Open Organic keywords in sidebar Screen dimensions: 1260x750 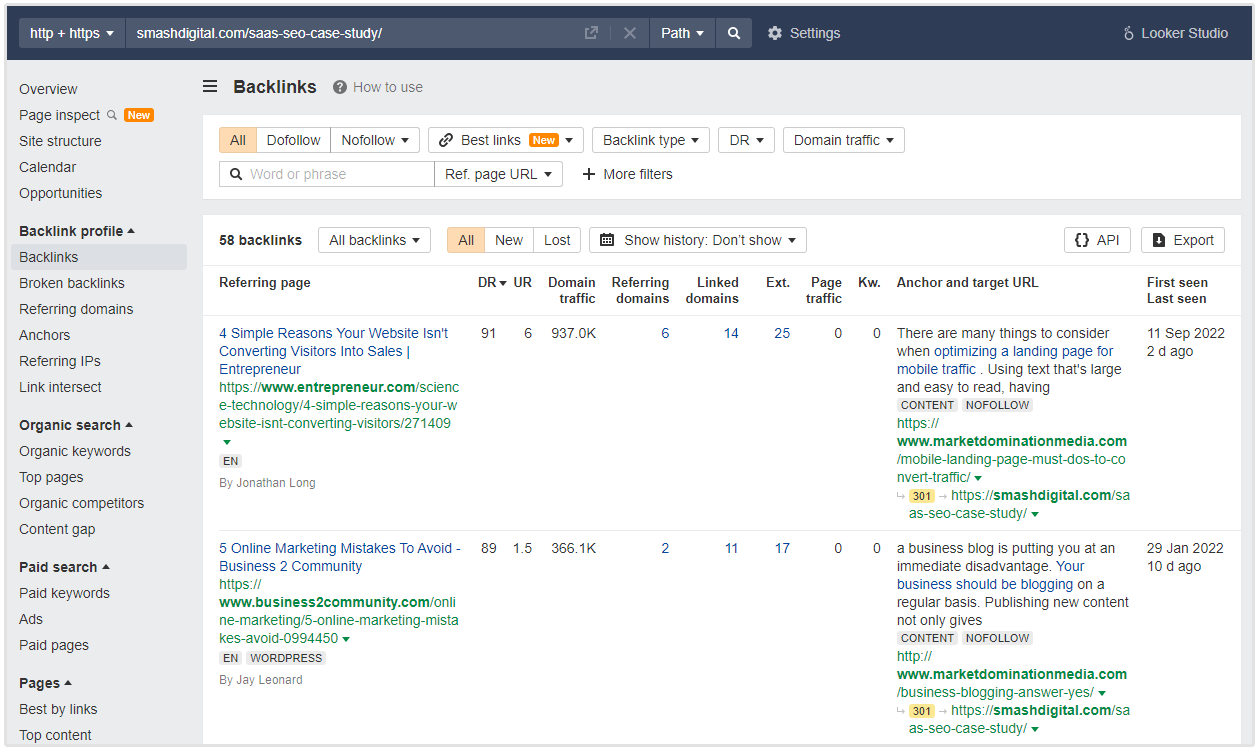pyautogui.click(x=75, y=451)
